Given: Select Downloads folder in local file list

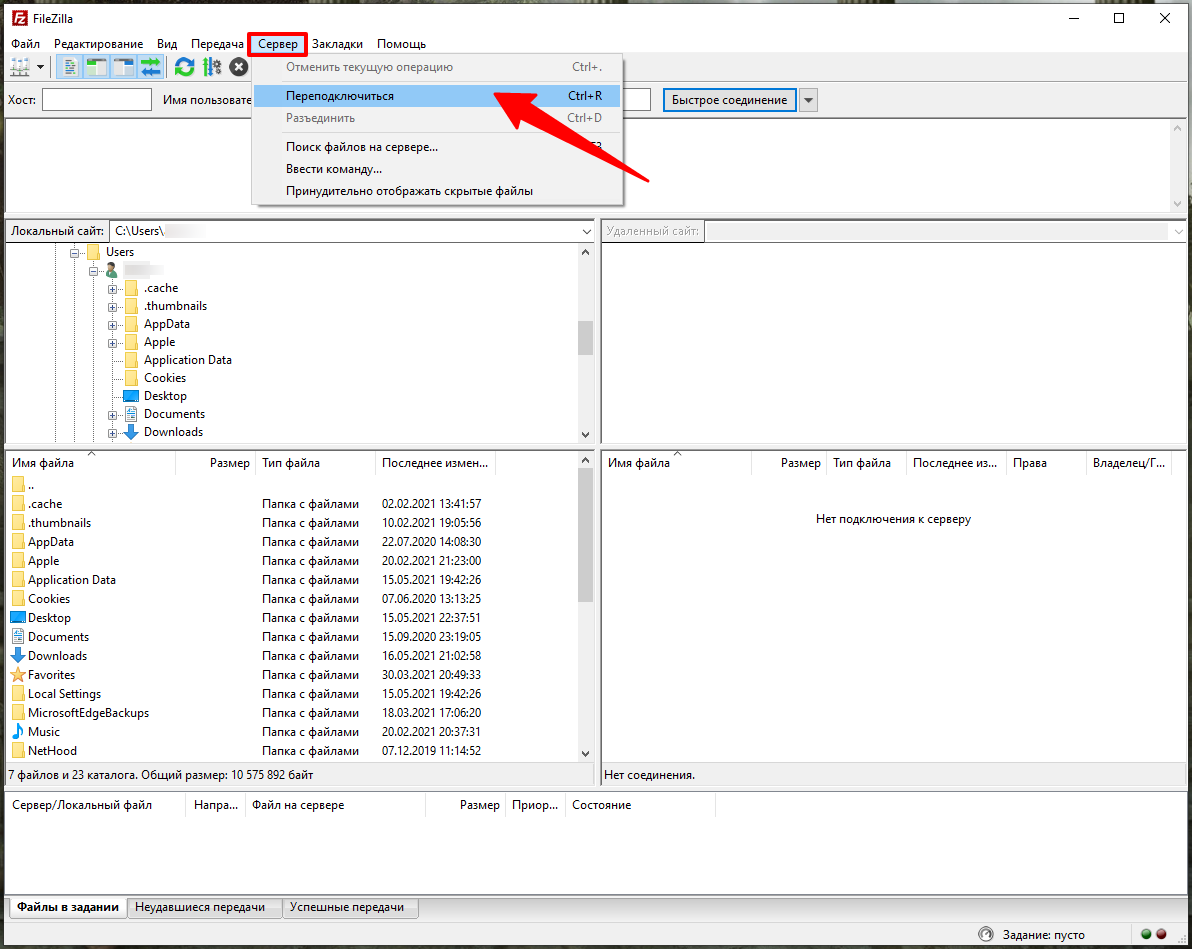Looking at the screenshot, I should [x=57, y=656].
